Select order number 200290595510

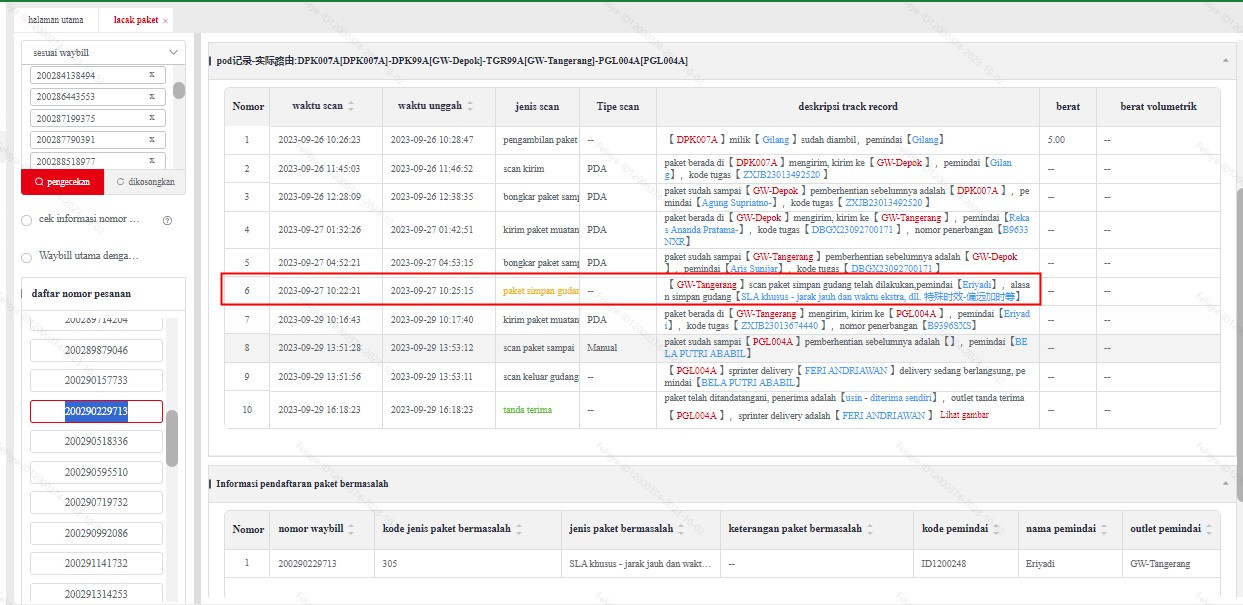click(x=96, y=472)
